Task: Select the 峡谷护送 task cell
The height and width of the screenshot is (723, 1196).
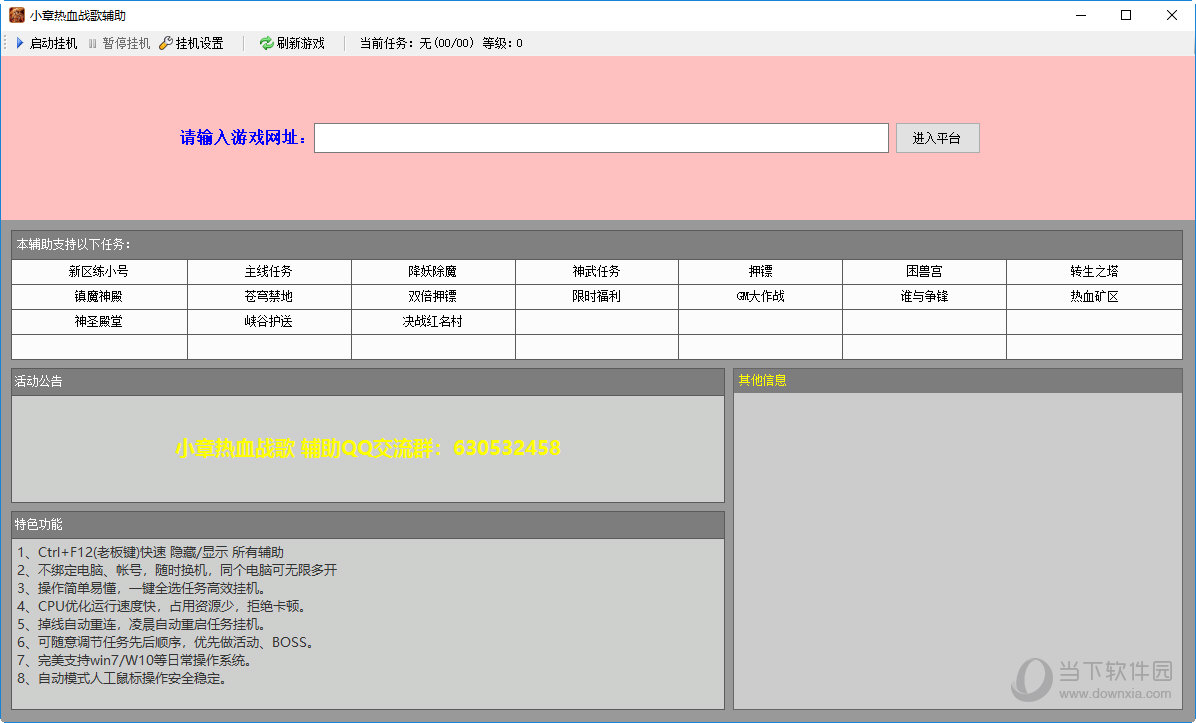Action: coord(269,322)
